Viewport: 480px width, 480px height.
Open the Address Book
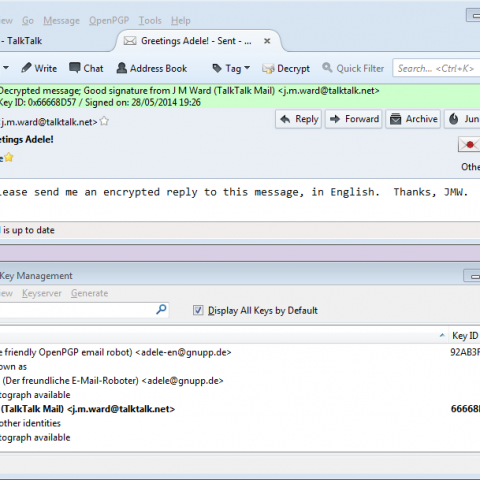click(x=152, y=68)
